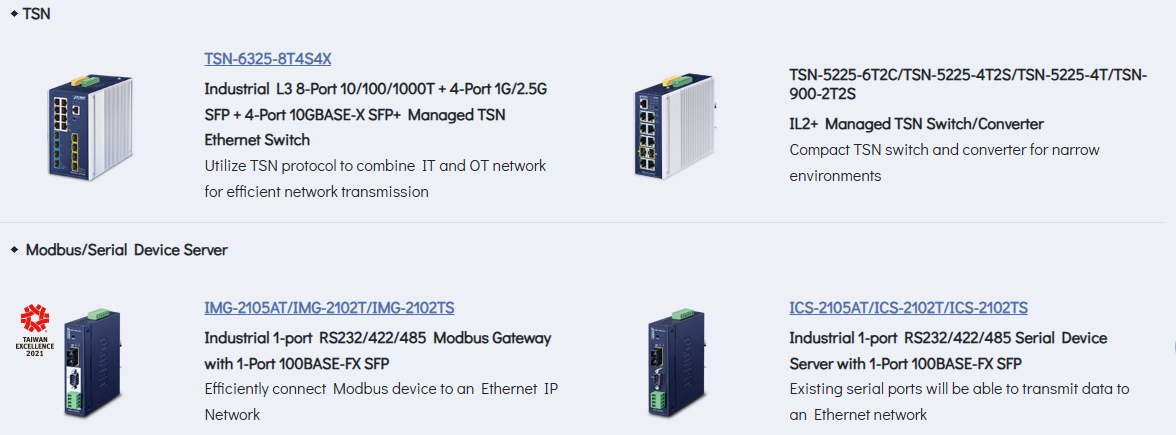Click the Serial Device Server 100BASE-FX SFP title
This screenshot has width=1176, height=435.
948,351
